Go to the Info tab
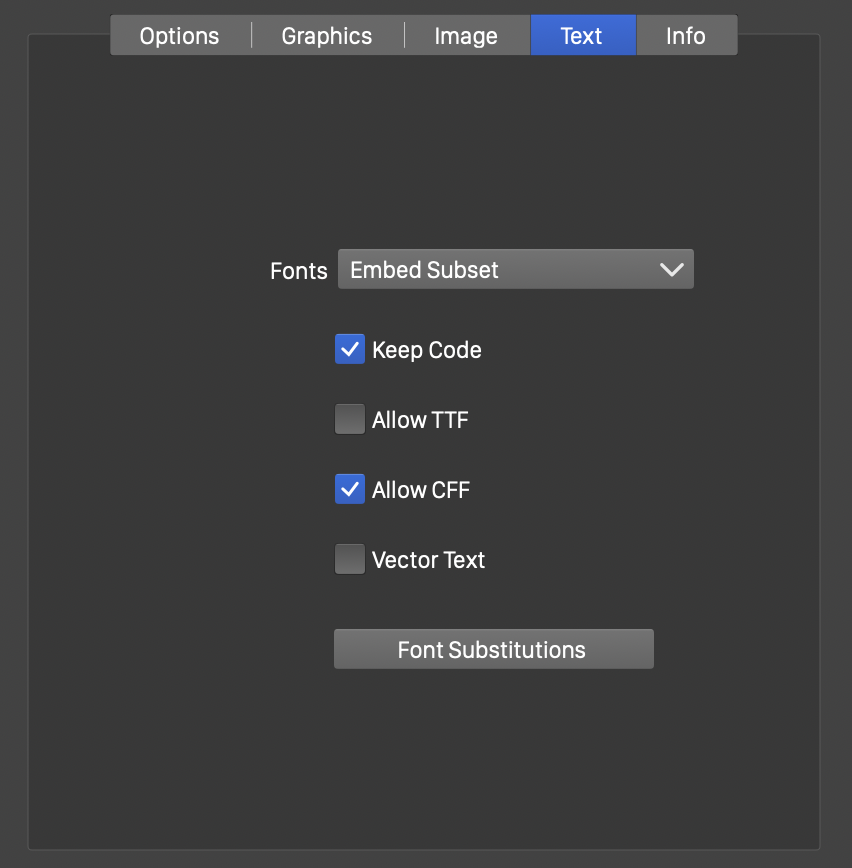 pyautogui.click(x=686, y=36)
